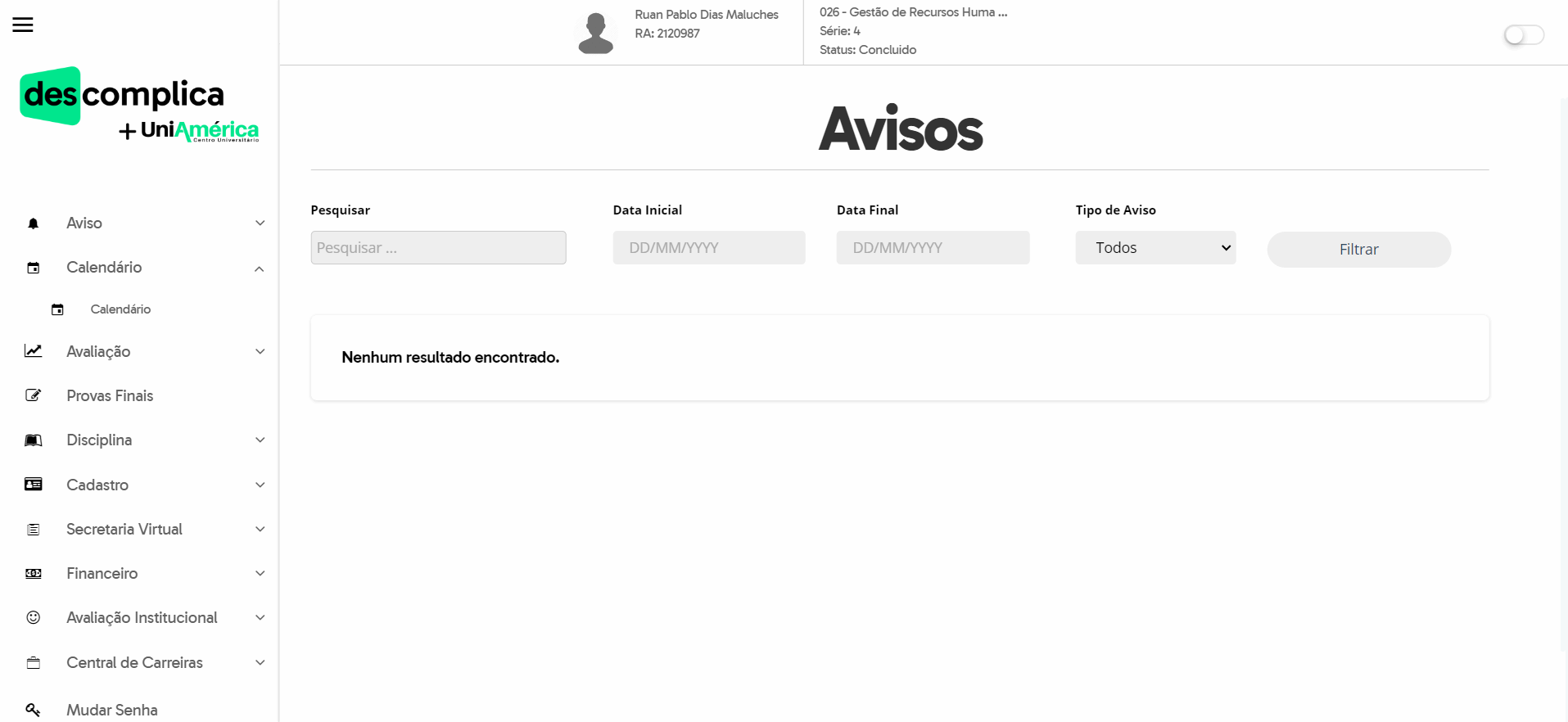Viewport: 1568px width, 722px height.
Task: Click the Descomplica UniAmérica logo
Action: 139,105
